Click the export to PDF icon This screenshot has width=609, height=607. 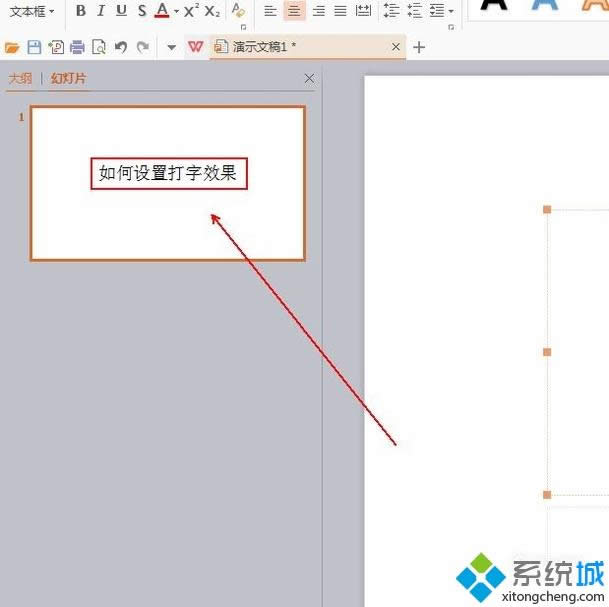(56, 47)
